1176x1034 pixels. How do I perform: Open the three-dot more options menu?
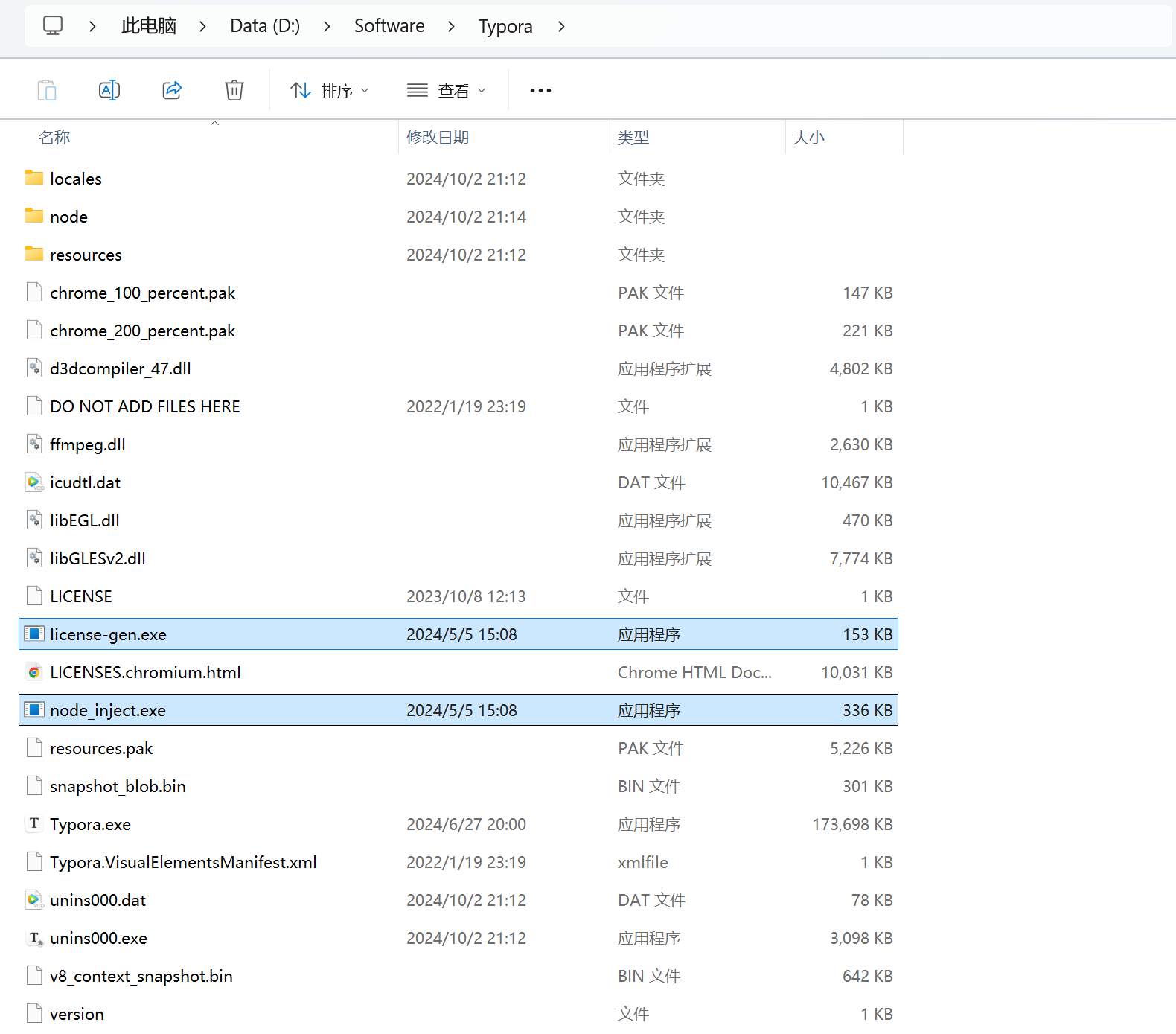[x=540, y=90]
